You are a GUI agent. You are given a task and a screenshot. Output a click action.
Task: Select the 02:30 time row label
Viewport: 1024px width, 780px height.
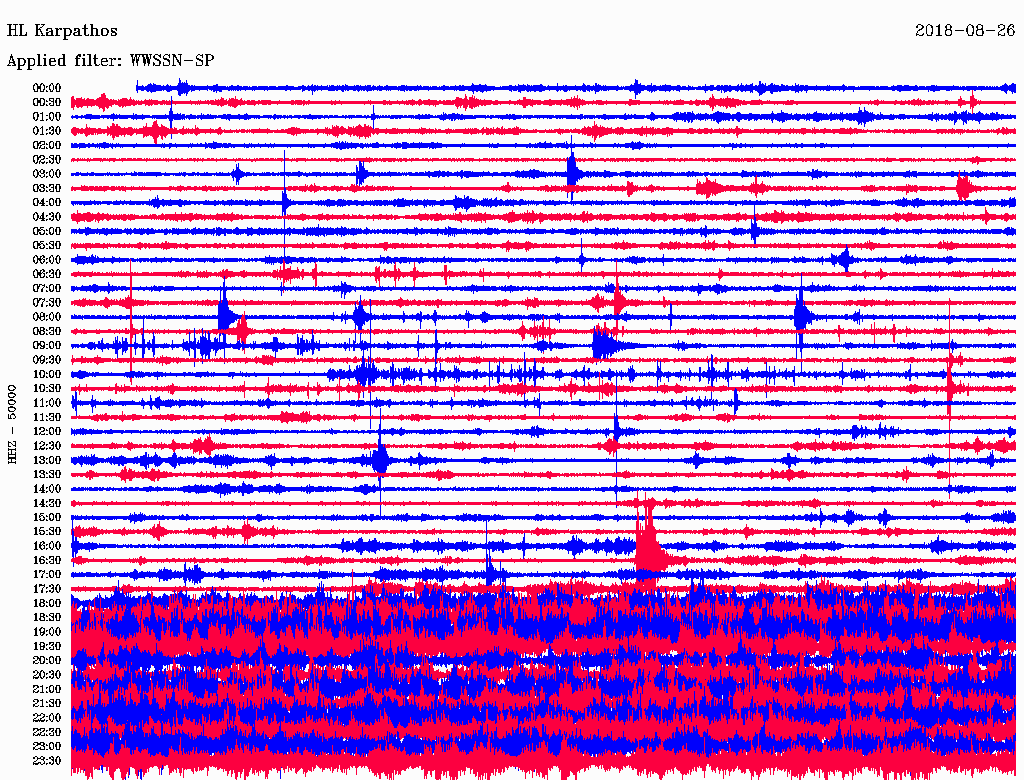tap(47, 160)
